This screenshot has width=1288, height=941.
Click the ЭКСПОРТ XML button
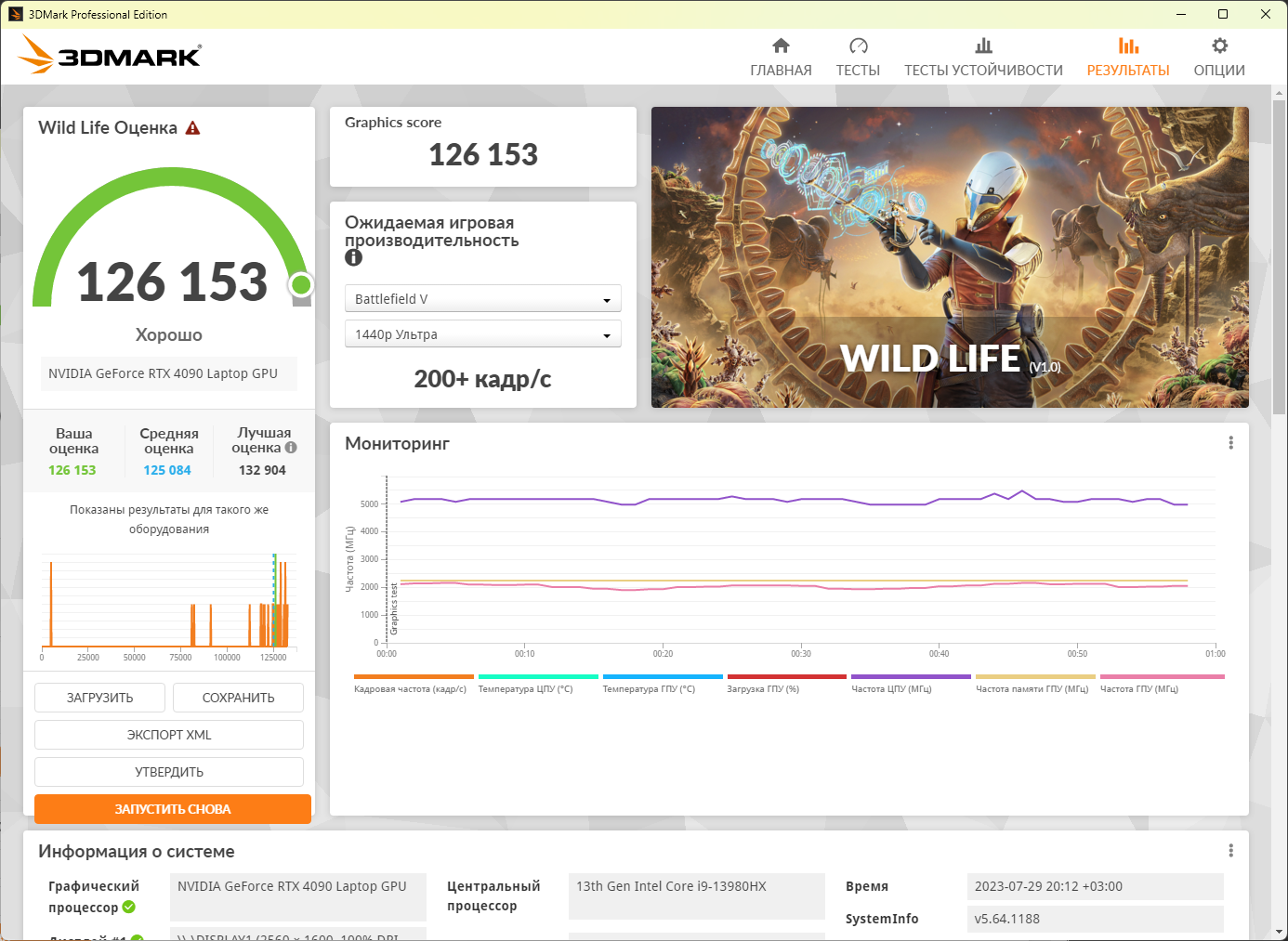(169, 735)
